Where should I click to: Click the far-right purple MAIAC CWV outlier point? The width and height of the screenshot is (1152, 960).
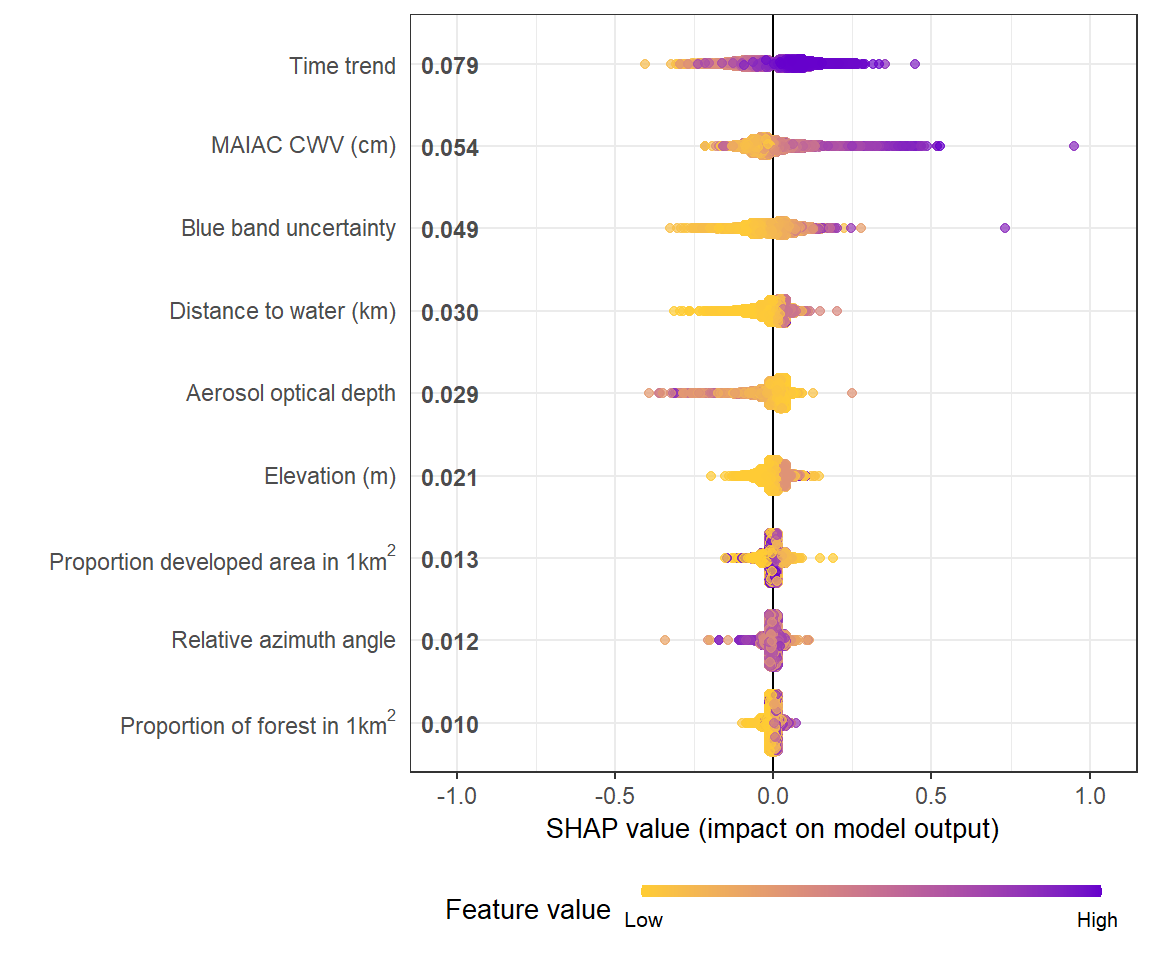click(1074, 146)
